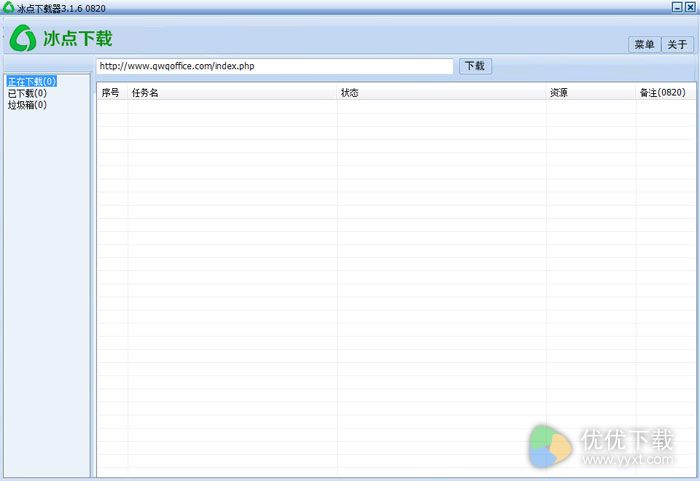This screenshot has height=481, width=700.
Task: Sort by the 序号 column header
Action: click(112, 92)
